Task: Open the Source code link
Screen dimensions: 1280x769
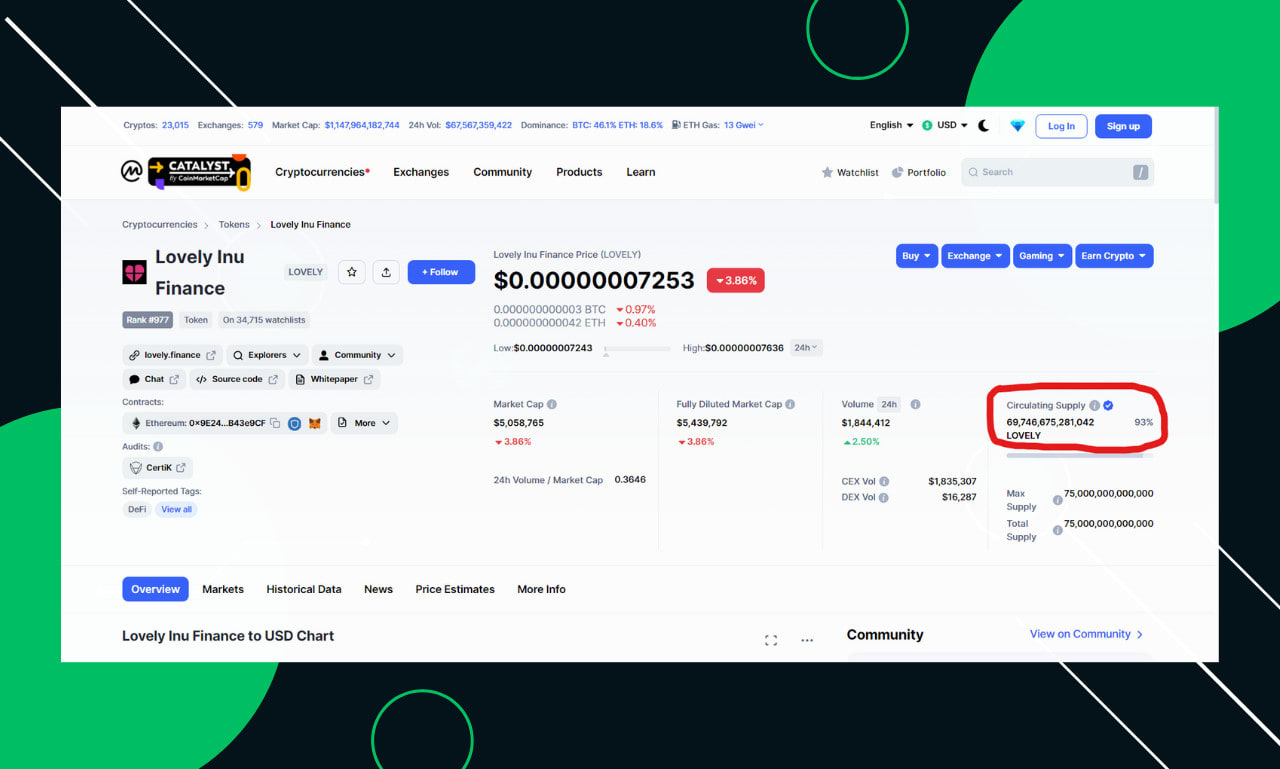Action: pyautogui.click(x=236, y=379)
